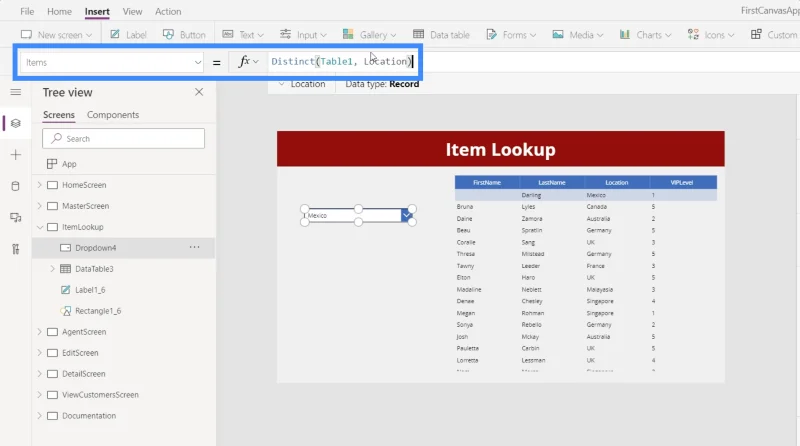Viewport: 800px width, 446px height.
Task: Click the Location column header
Action: coord(617,182)
